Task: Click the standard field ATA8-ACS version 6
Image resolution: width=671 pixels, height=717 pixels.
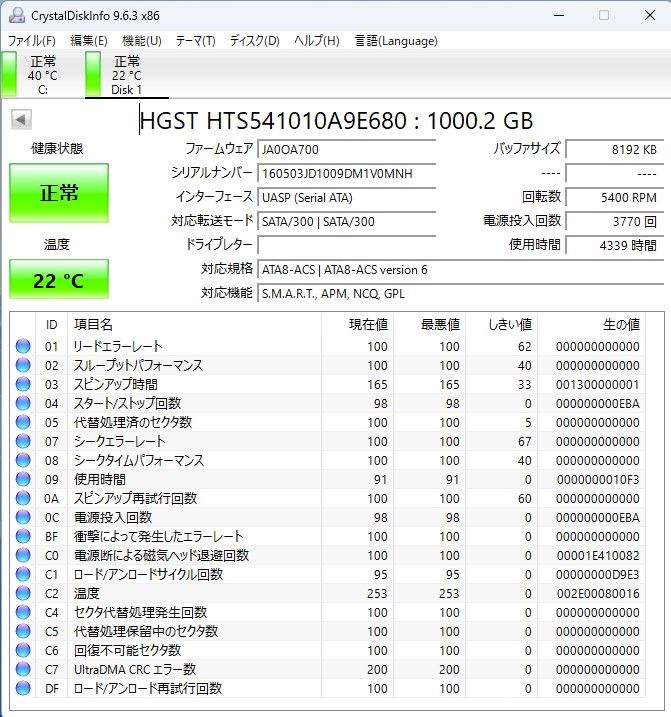Action: tap(461, 270)
